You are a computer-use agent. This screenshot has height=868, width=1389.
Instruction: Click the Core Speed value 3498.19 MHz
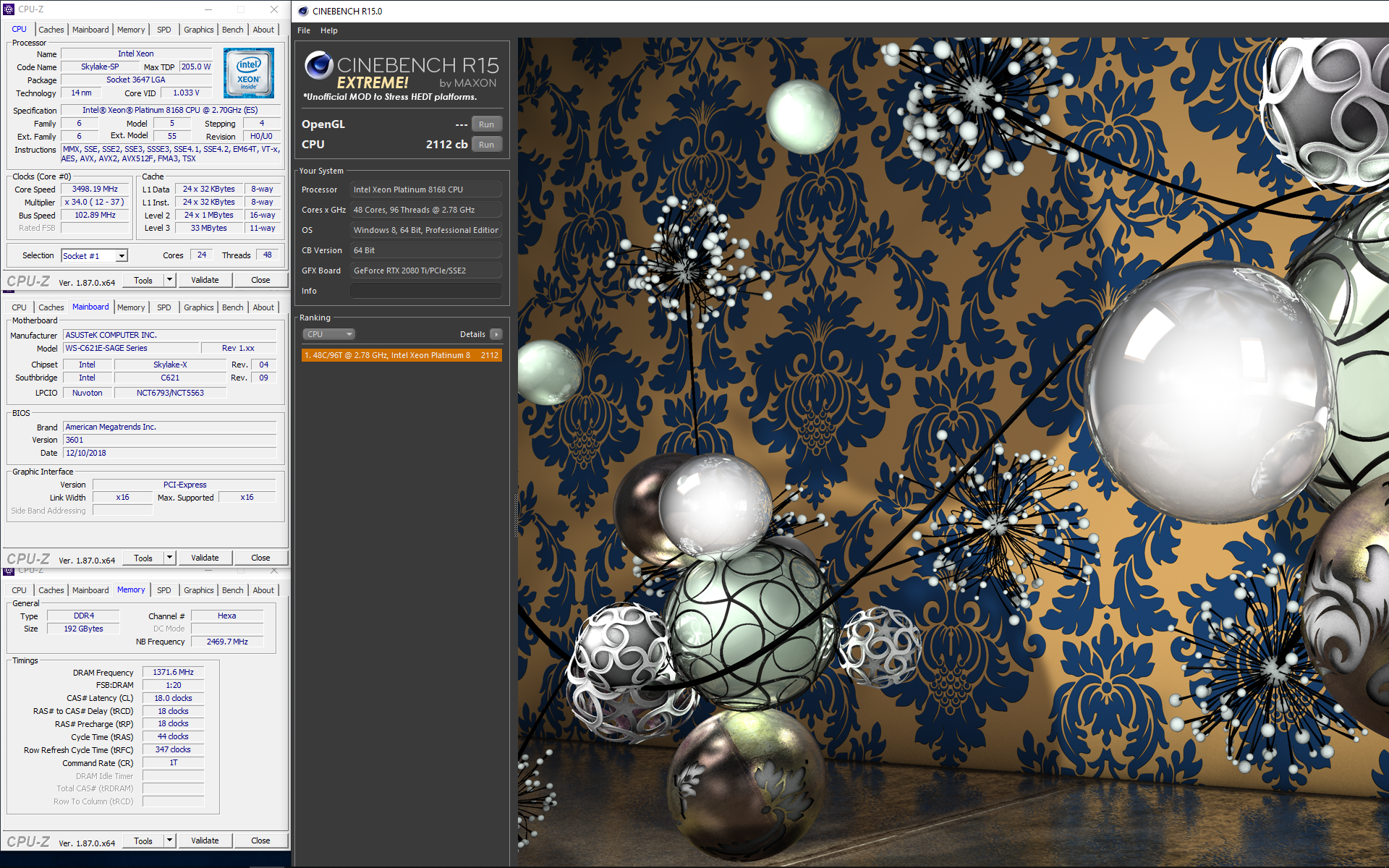pos(95,189)
